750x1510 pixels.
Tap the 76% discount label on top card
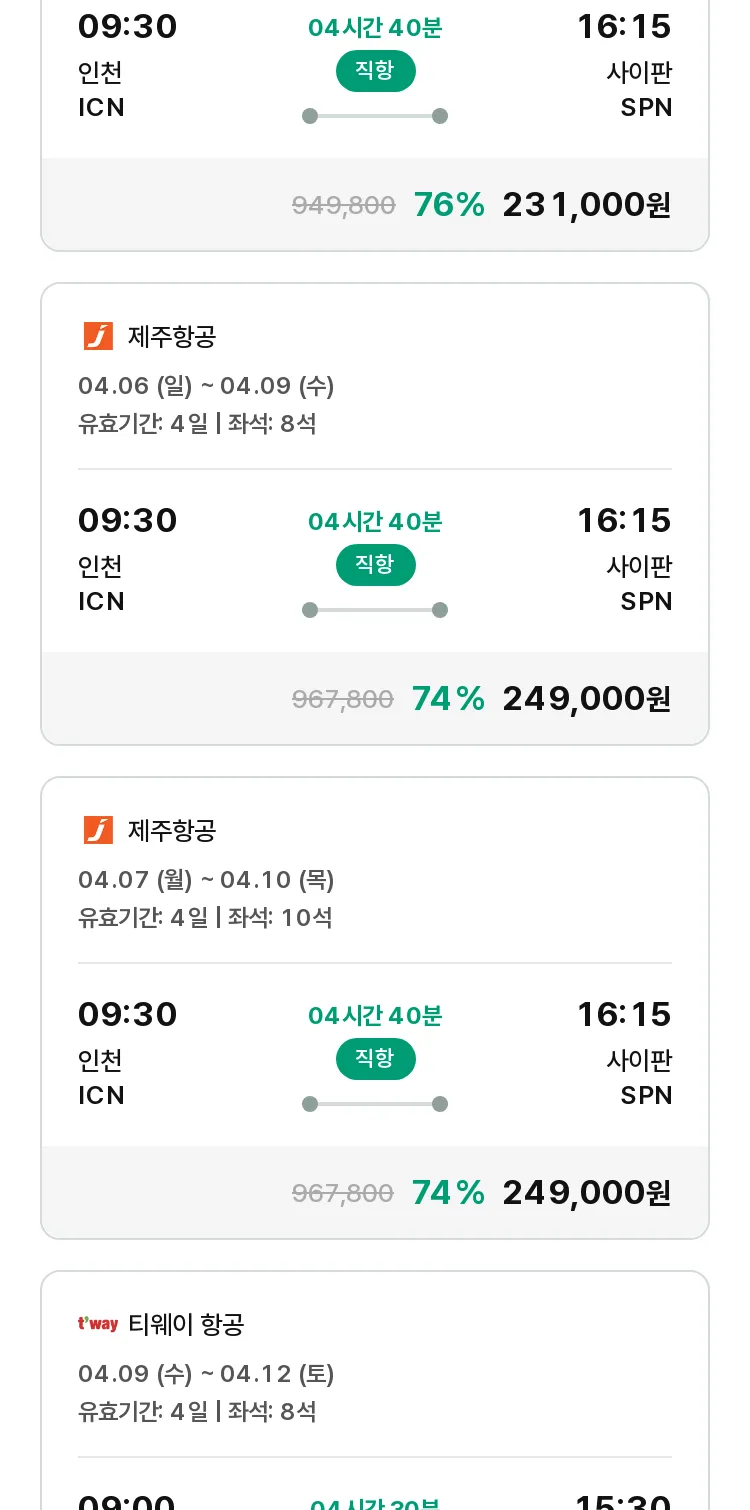click(x=449, y=205)
